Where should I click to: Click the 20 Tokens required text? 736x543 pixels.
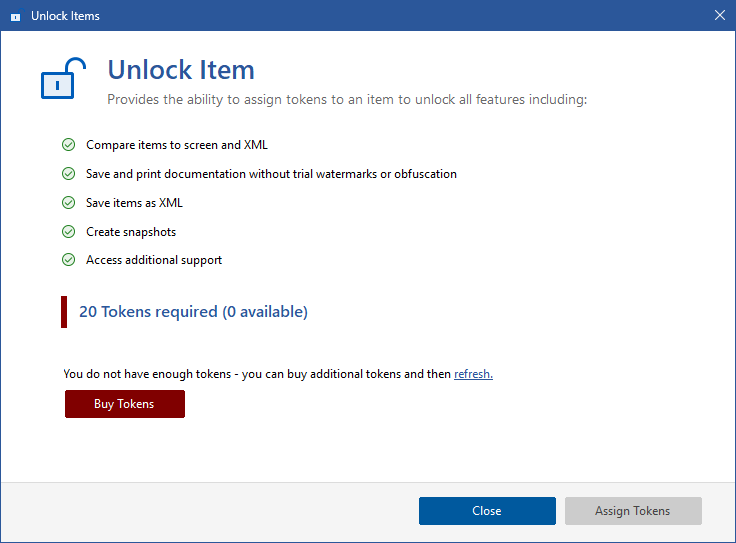(193, 312)
